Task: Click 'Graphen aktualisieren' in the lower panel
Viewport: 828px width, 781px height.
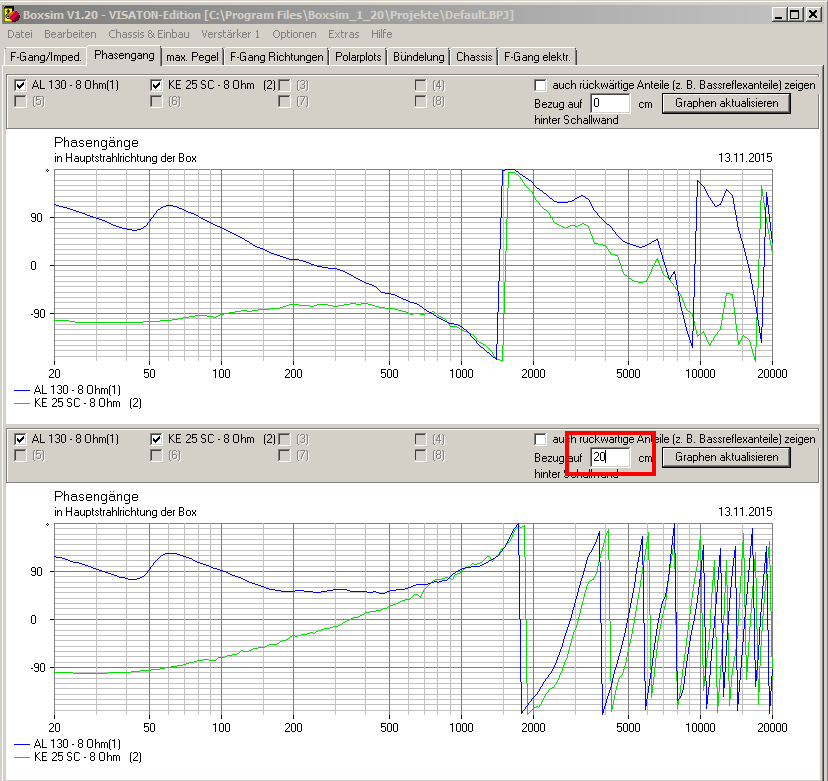Action: point(726,457)
